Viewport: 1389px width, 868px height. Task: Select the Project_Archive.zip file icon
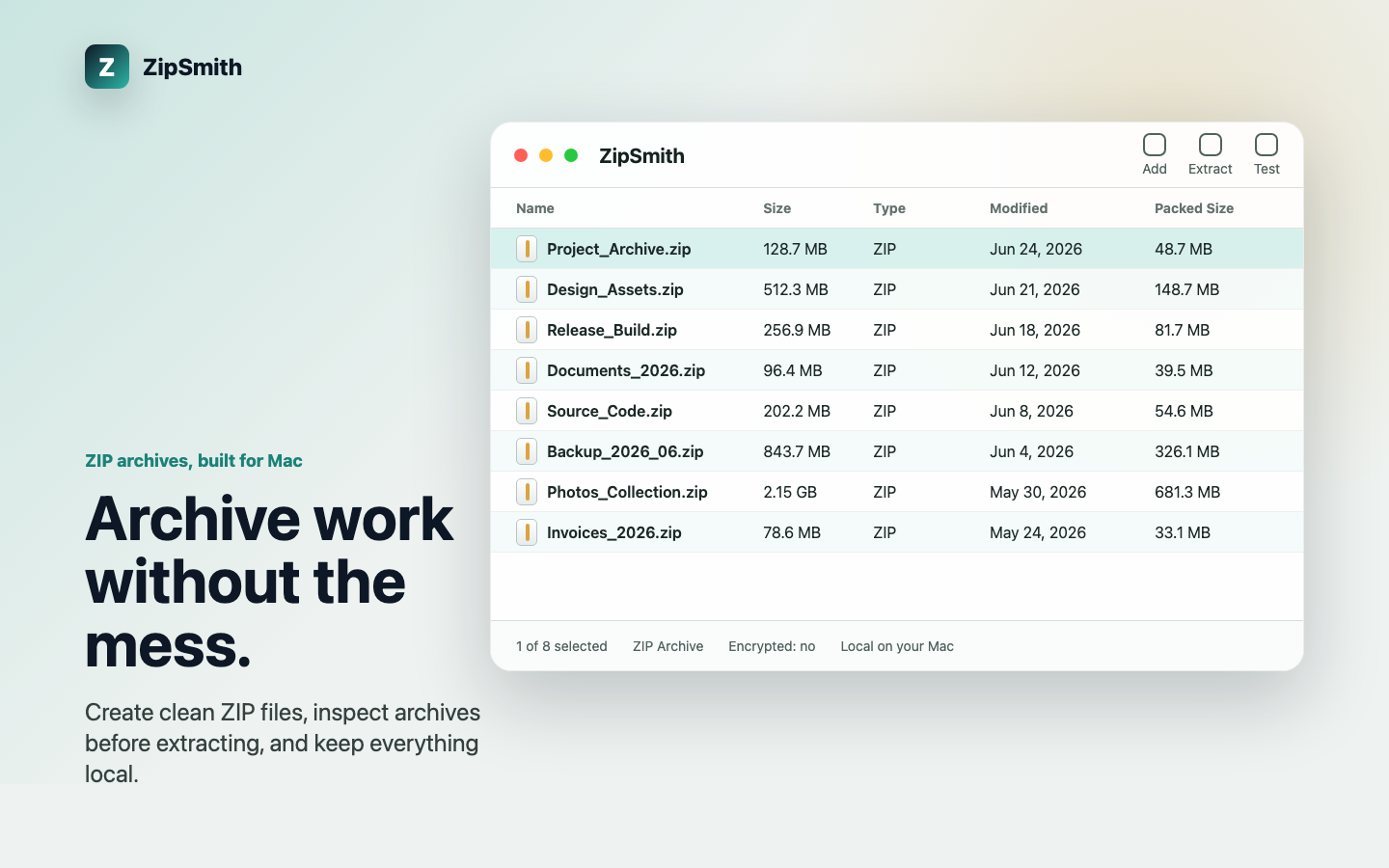coord(527,249)
